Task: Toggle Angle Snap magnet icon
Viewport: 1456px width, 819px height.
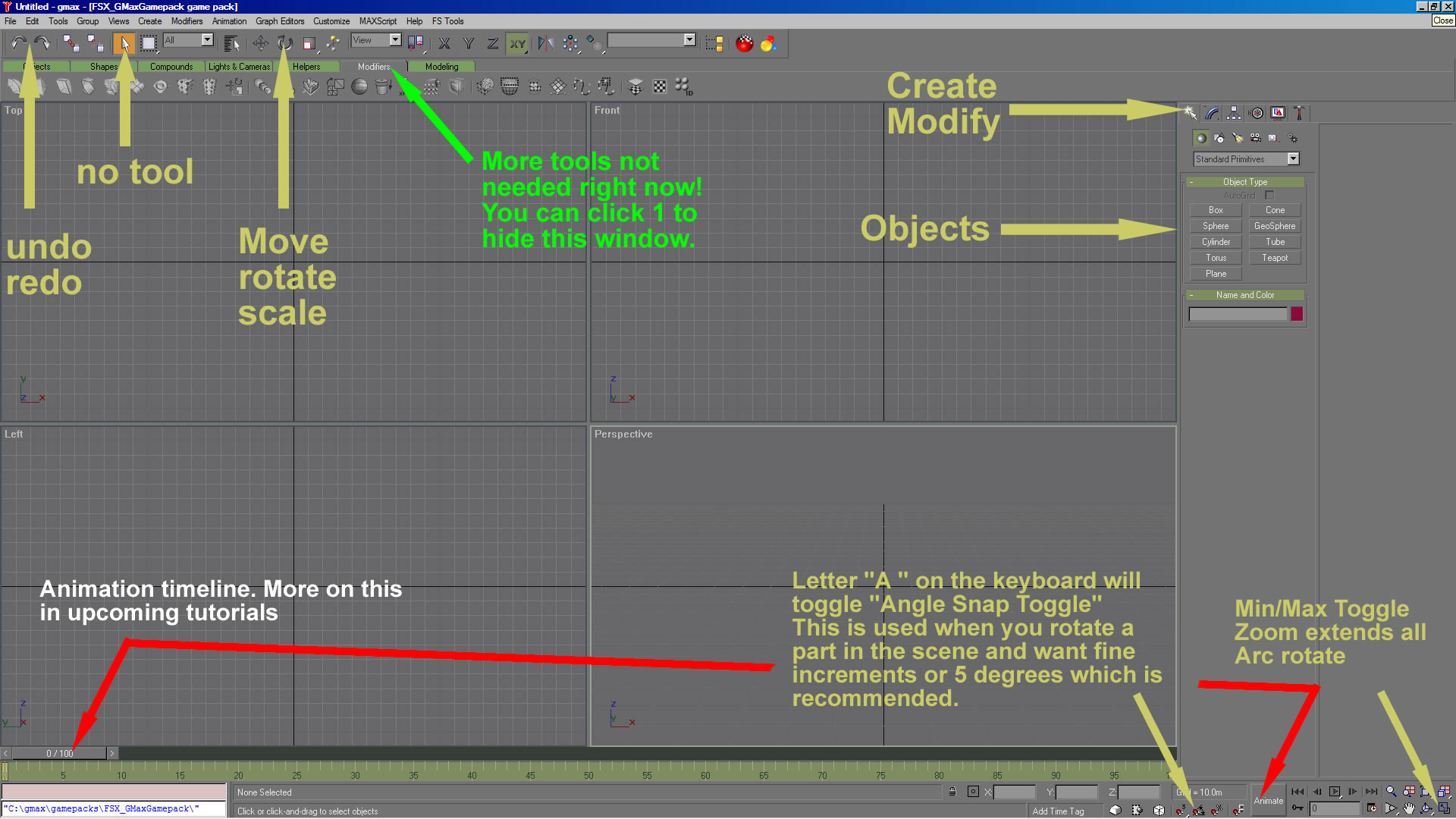Action: pos(1199,810)
